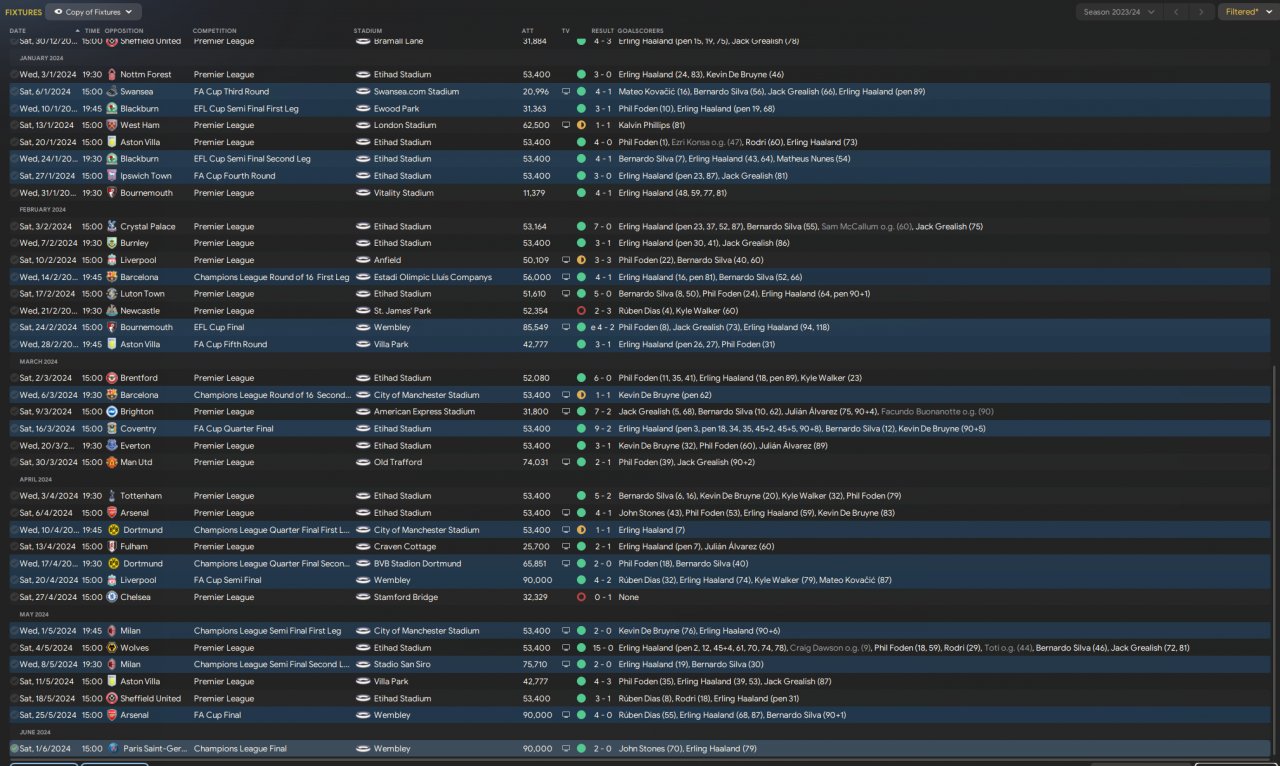
Task: Tick the selection circle for the Tottenham fixture
Action: pyautogui.click(x=14, y=496)
